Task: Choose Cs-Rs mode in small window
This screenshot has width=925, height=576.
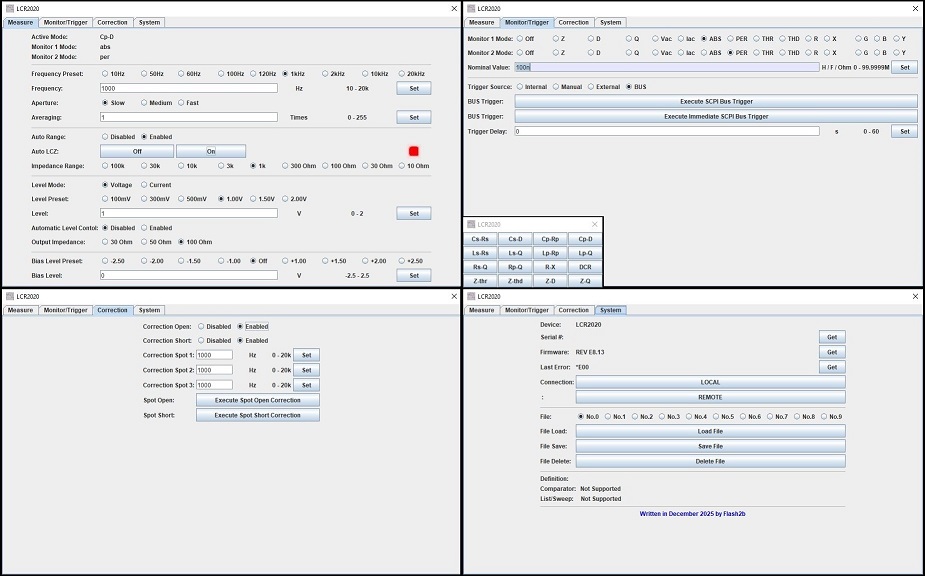Action: [480, 239]
